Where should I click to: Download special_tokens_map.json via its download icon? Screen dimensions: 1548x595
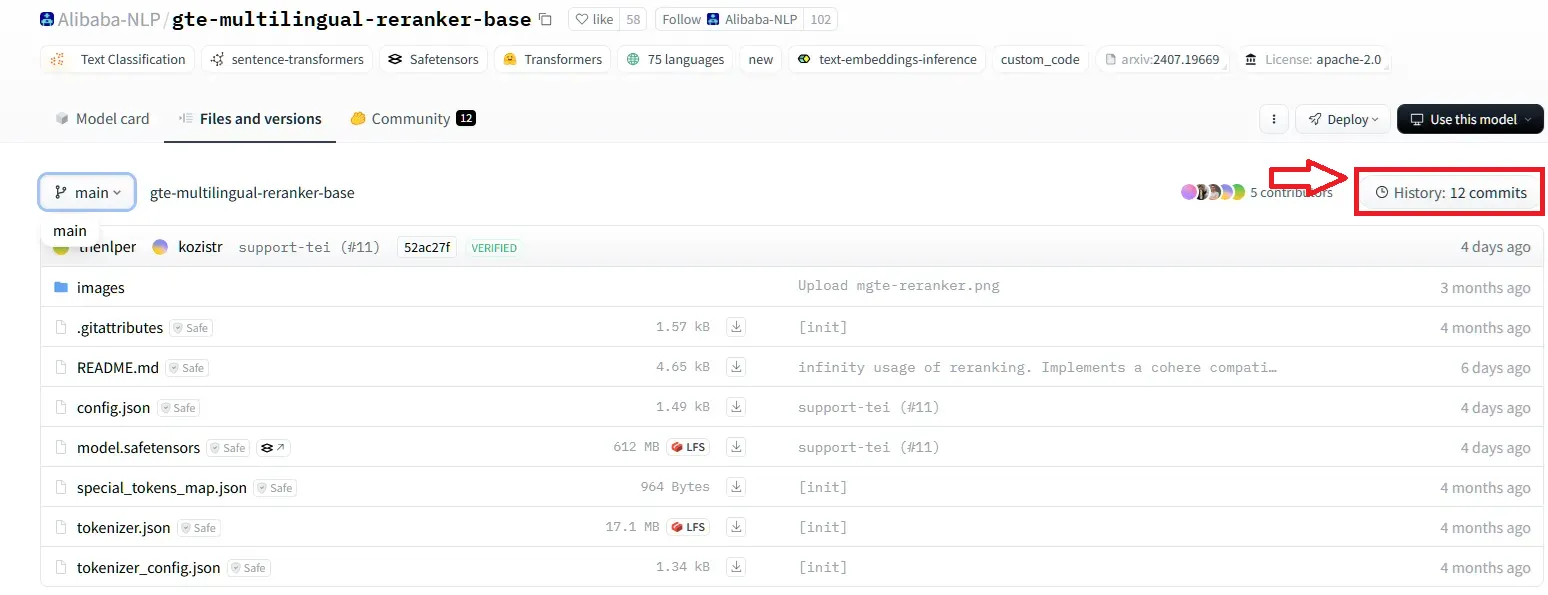pos(736,487)
